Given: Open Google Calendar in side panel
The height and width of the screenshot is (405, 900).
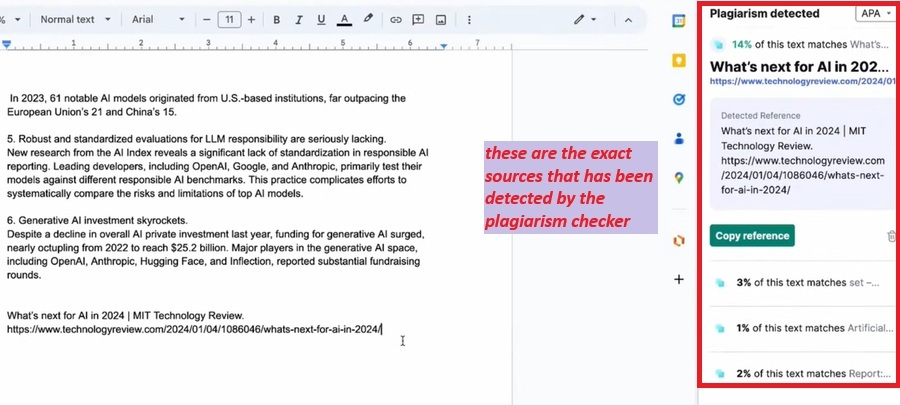Looking at the screenshot, I should click(679, 21).
